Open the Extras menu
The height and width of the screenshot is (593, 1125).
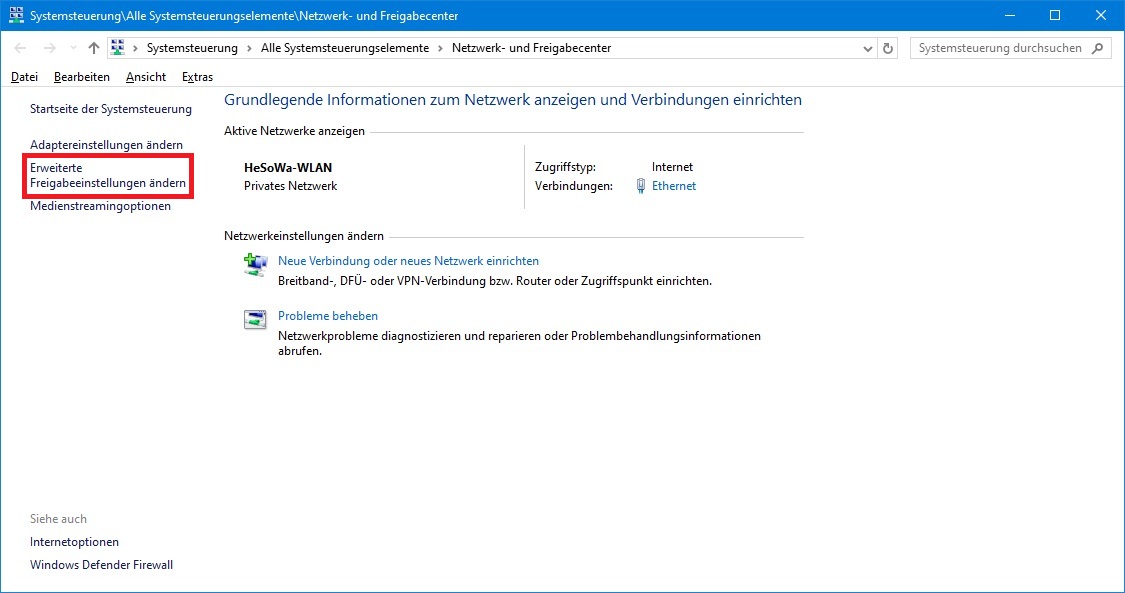pos(197,77)
